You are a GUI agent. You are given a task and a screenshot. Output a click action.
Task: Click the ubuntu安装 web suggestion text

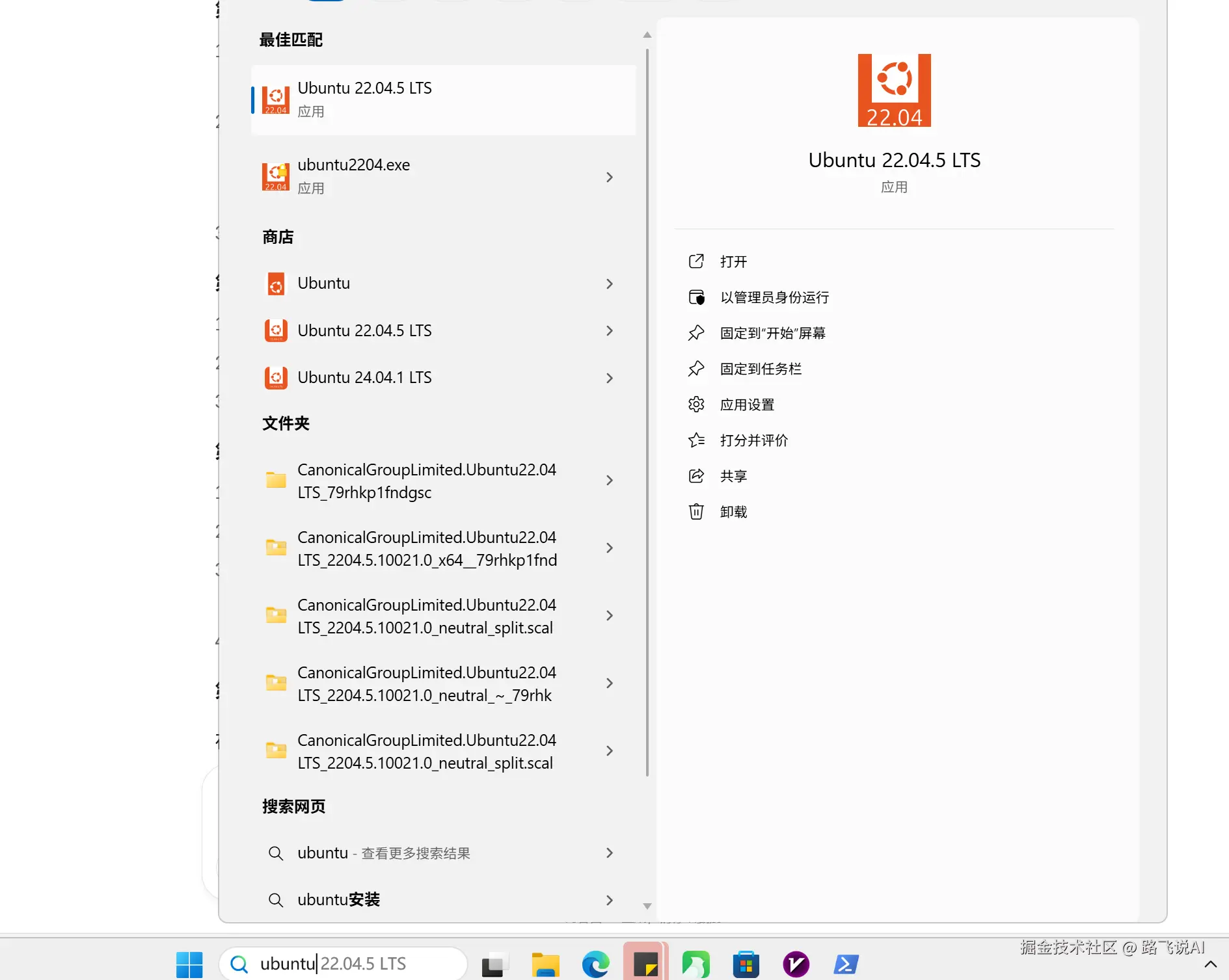pos(338,900)
